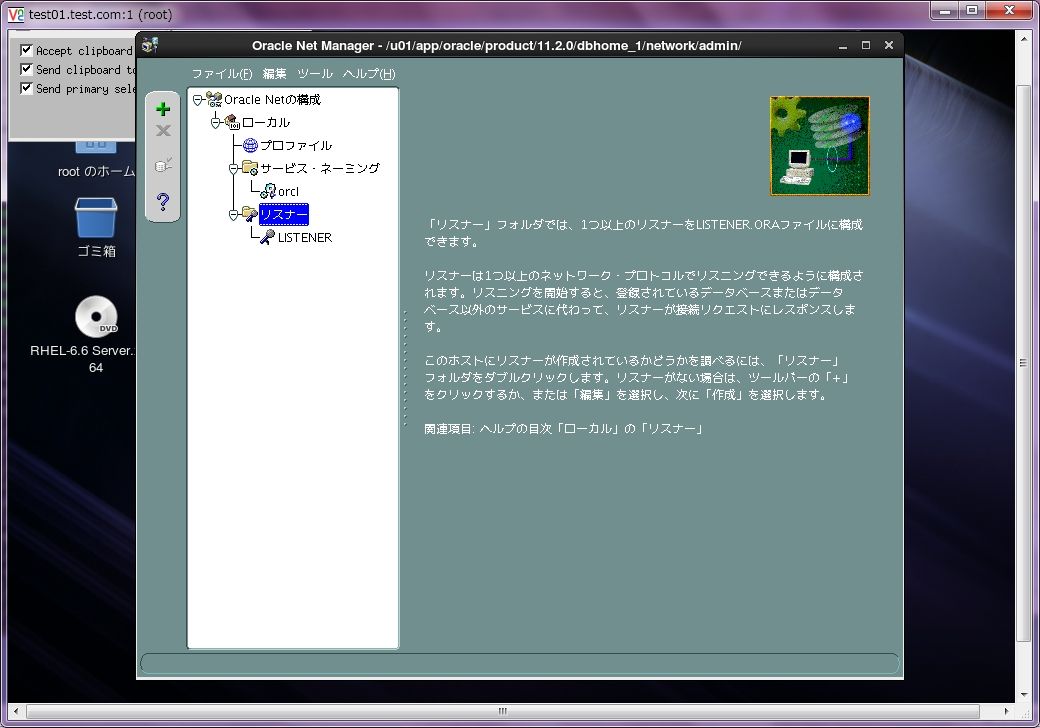The height and width of the screenshot is (728, 1040).
Task: Select the orcl service name
Action: pyautogui.click(x=289, y=192)
